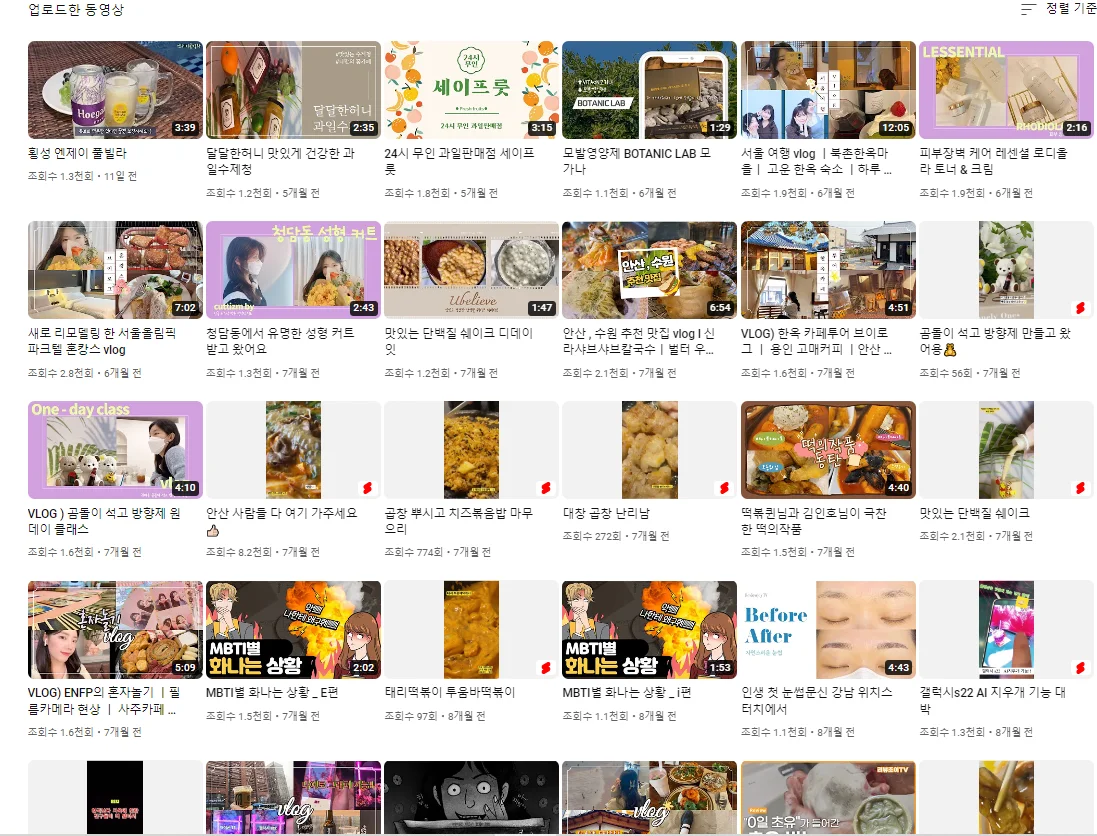Open the One-day class 곰돌이 석고 방향제 thumbnail
1097x836 pixels.
115,450
